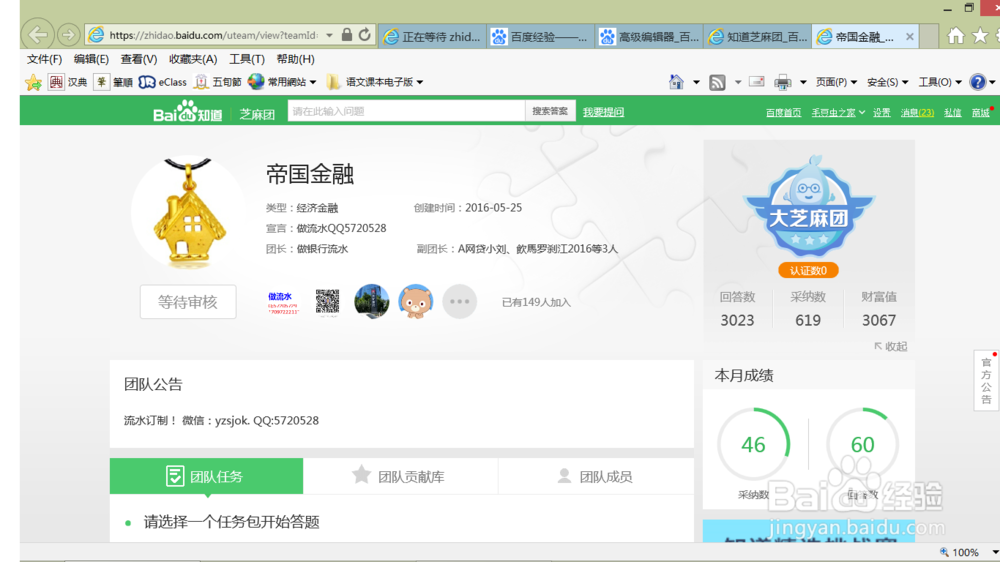Open the address bar dropdown arrow
1000x562 pixels.
(329, 35)
